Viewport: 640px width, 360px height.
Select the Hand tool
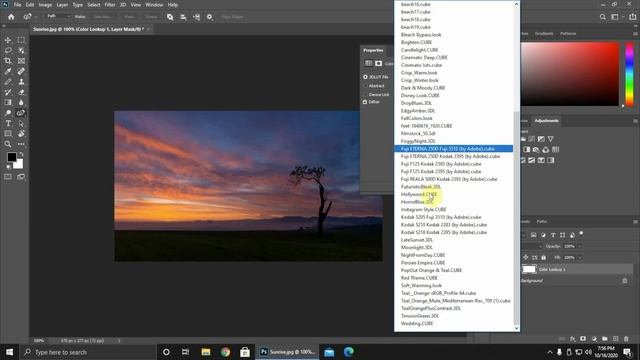21,134
